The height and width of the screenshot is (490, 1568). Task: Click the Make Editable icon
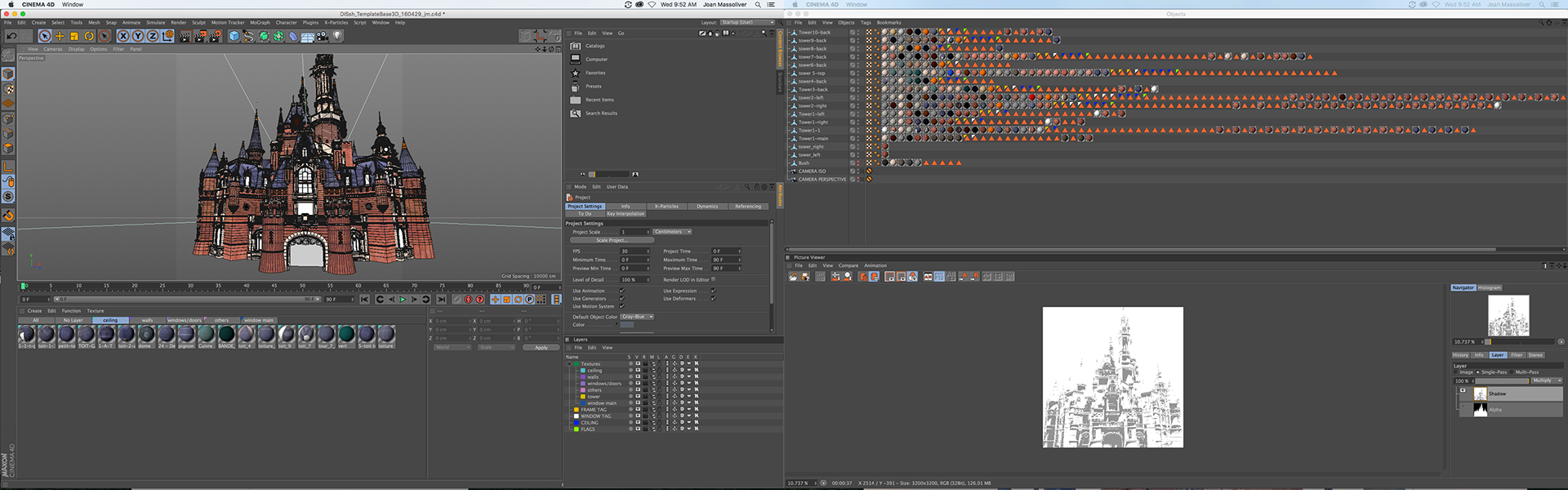tap(8, 56)
